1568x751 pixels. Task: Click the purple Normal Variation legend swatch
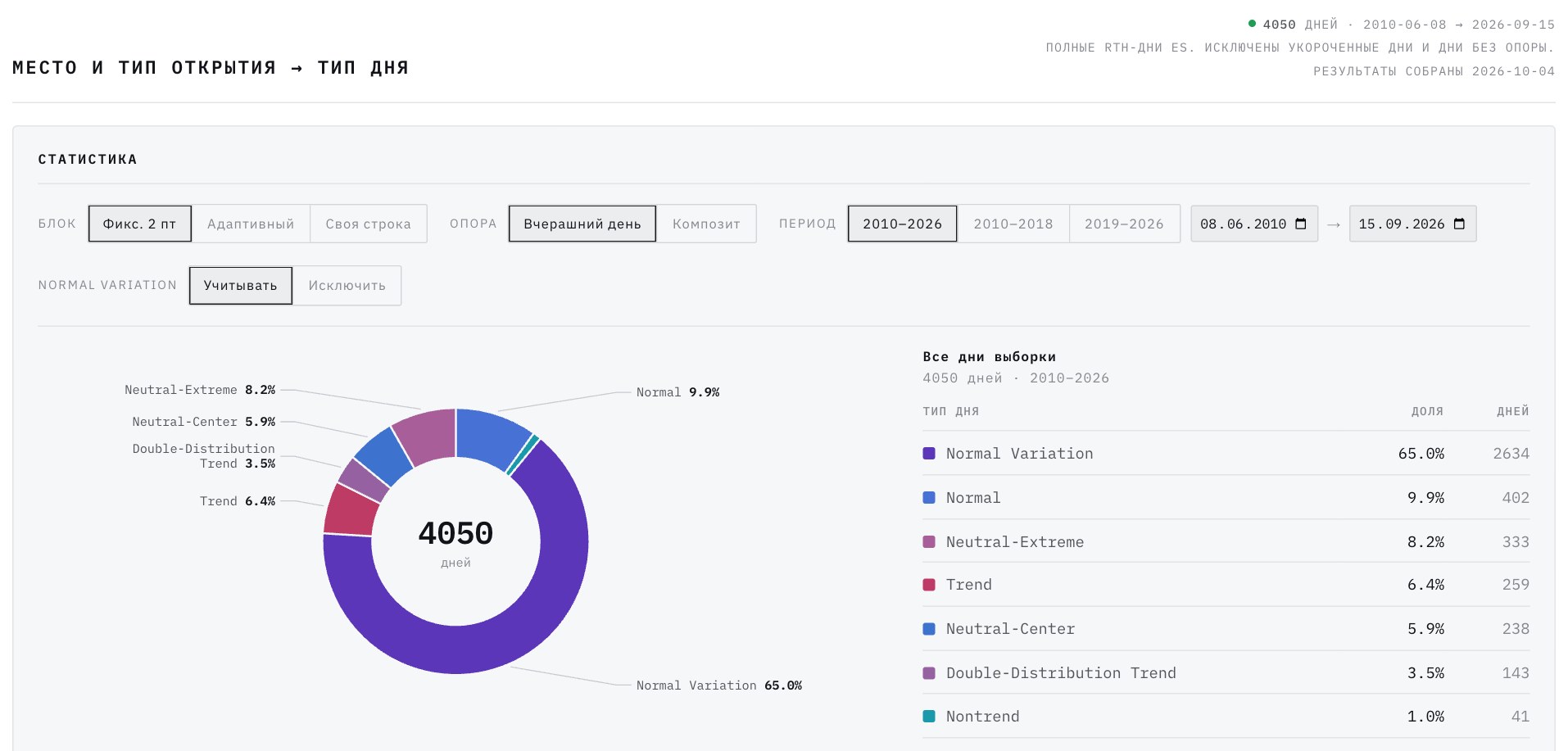(929, 453)
